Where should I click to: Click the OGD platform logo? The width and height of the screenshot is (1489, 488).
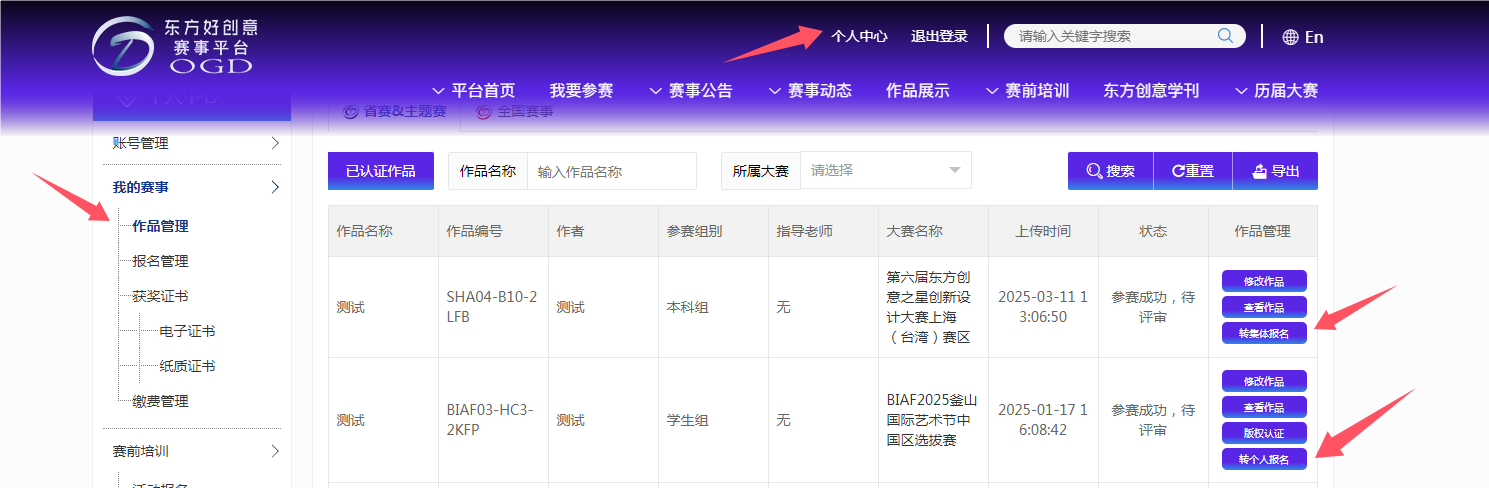coord(174,46)
